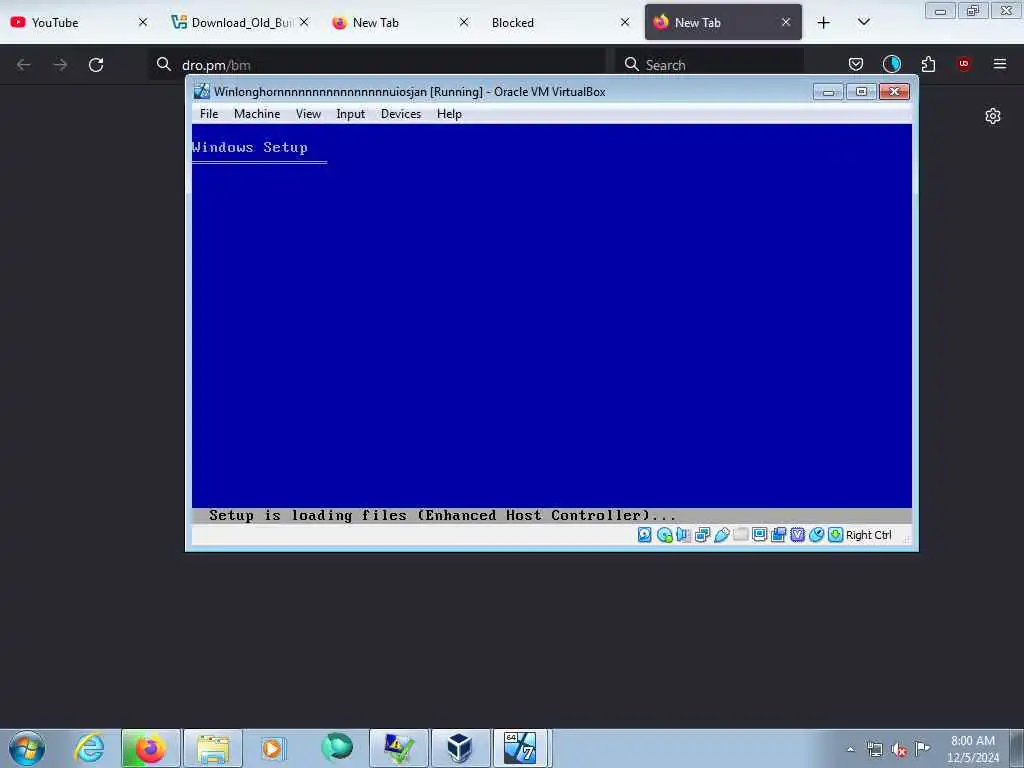1024x768 pixels.
Task: Expand the list all tabs chevron
Action: click(863, 22)
